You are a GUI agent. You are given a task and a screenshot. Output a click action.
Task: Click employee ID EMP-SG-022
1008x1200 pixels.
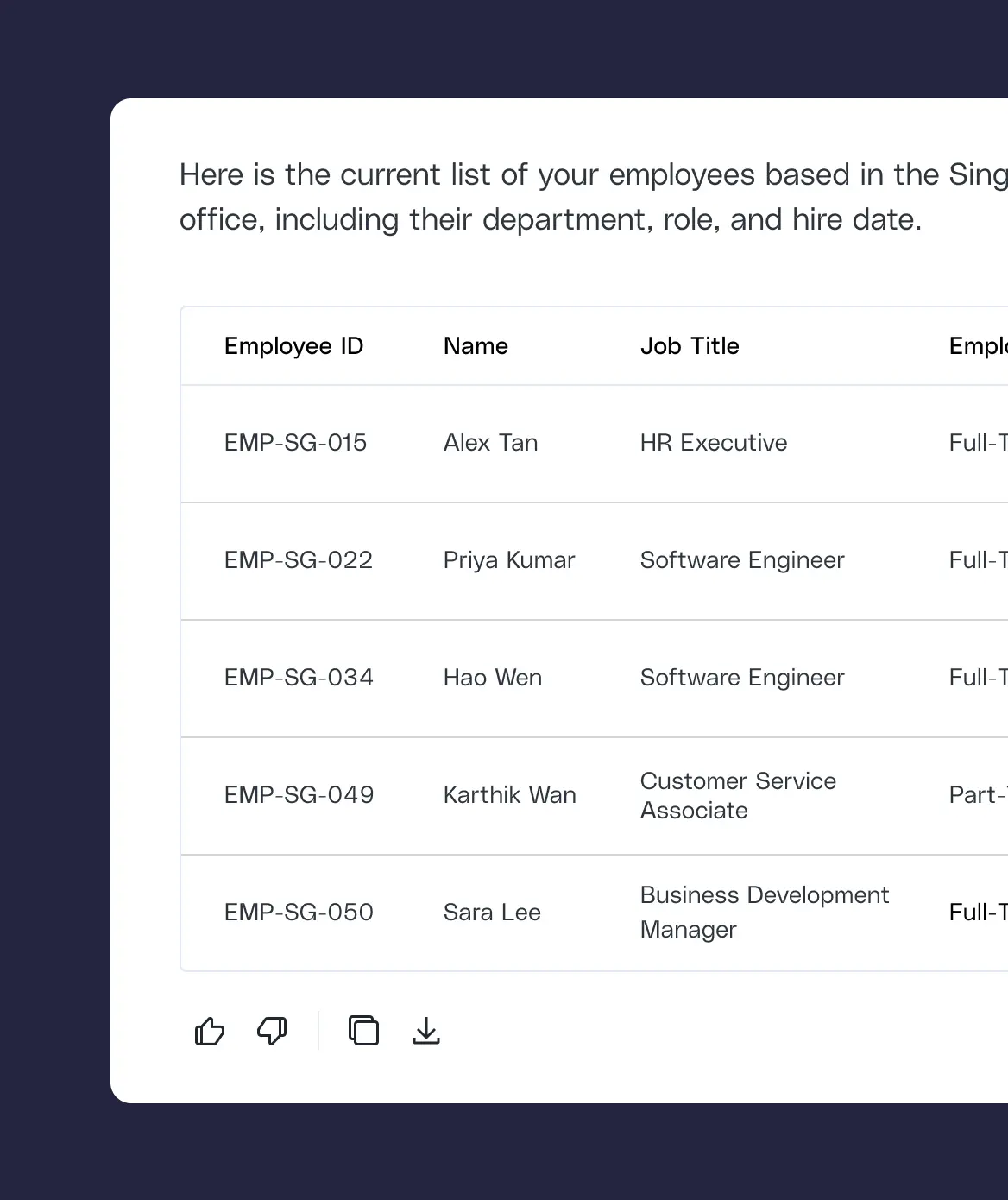pos(299,560)
